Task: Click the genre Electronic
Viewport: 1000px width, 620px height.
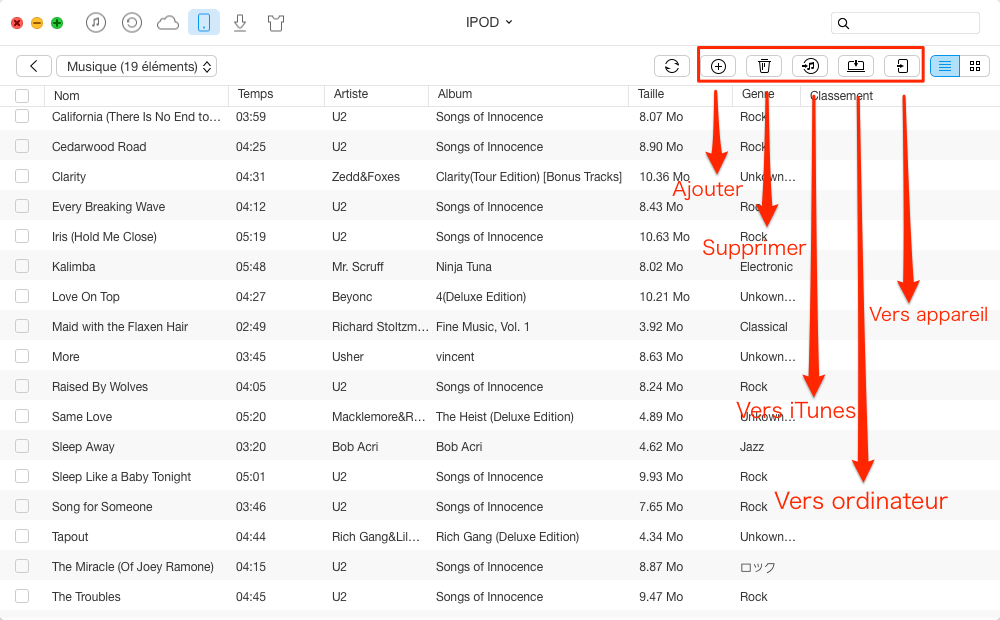Action: pos(766,267)
